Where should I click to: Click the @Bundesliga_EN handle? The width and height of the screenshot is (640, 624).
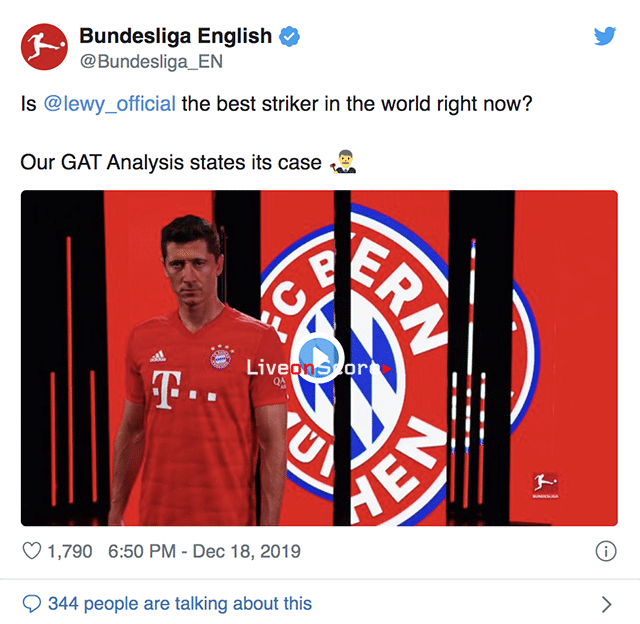(151, 62)
